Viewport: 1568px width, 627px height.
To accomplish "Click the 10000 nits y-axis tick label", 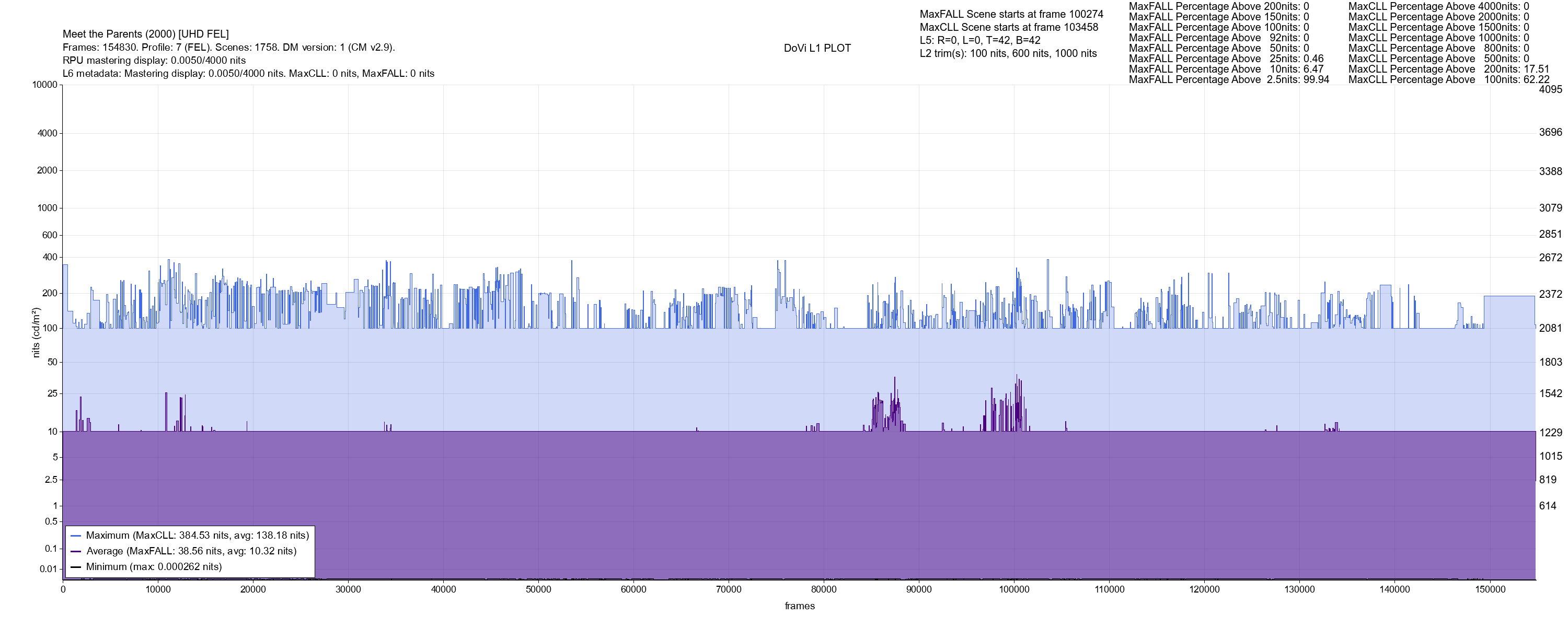I will [x=44, y=85].
